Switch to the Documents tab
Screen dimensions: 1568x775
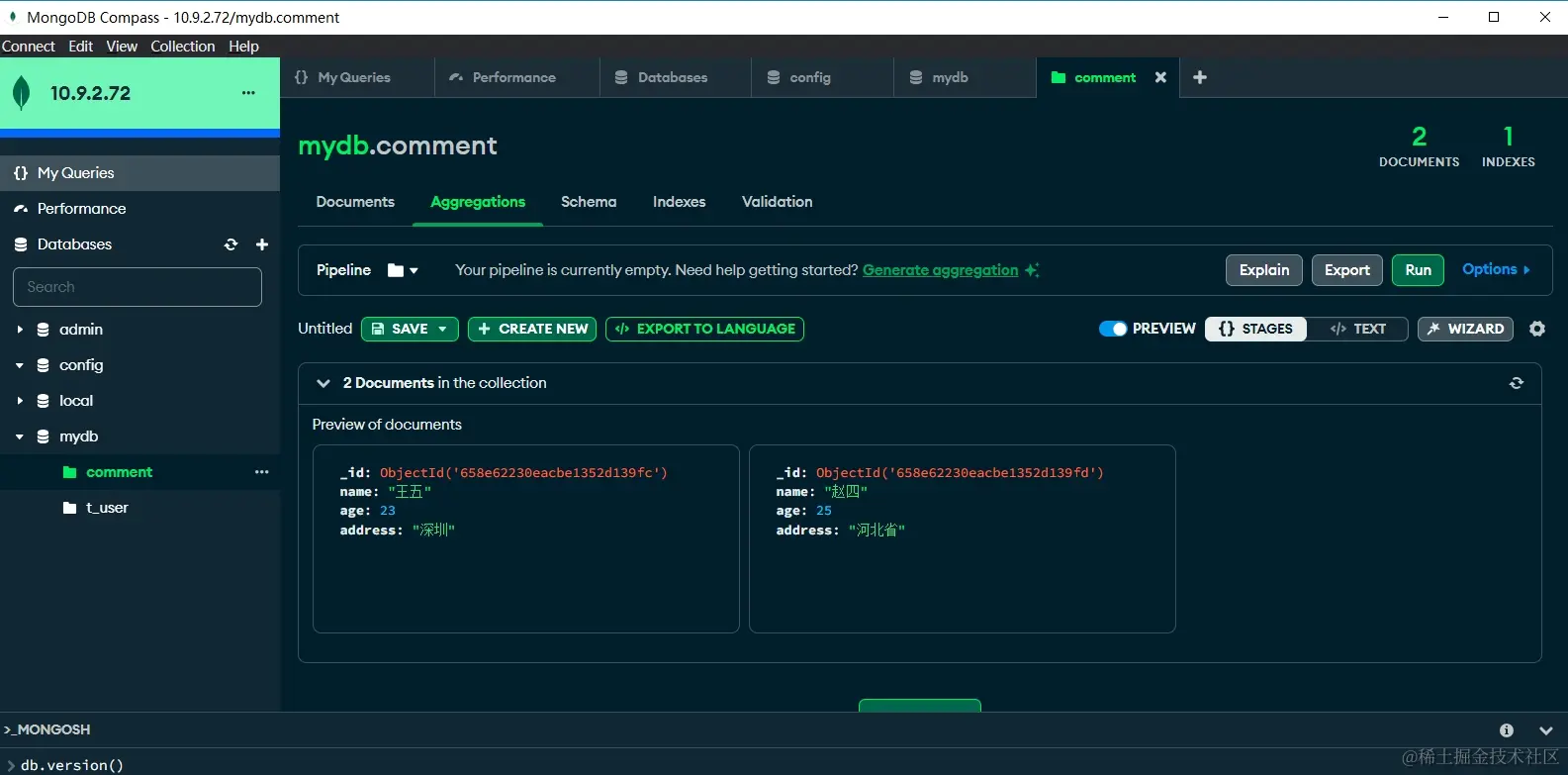(355, 202)
